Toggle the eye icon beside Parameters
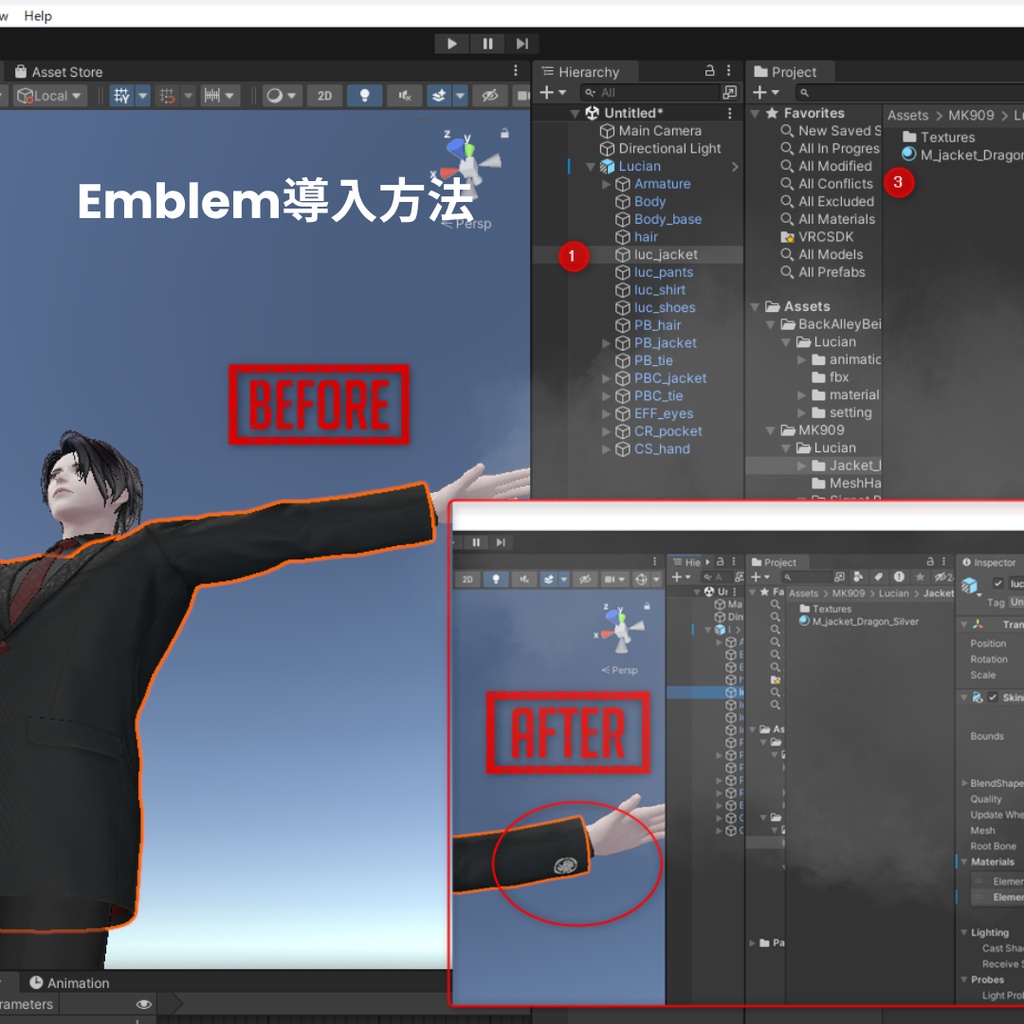Image resolution: width=1024 pixels, height=1024 pixels. [144, 1004]
